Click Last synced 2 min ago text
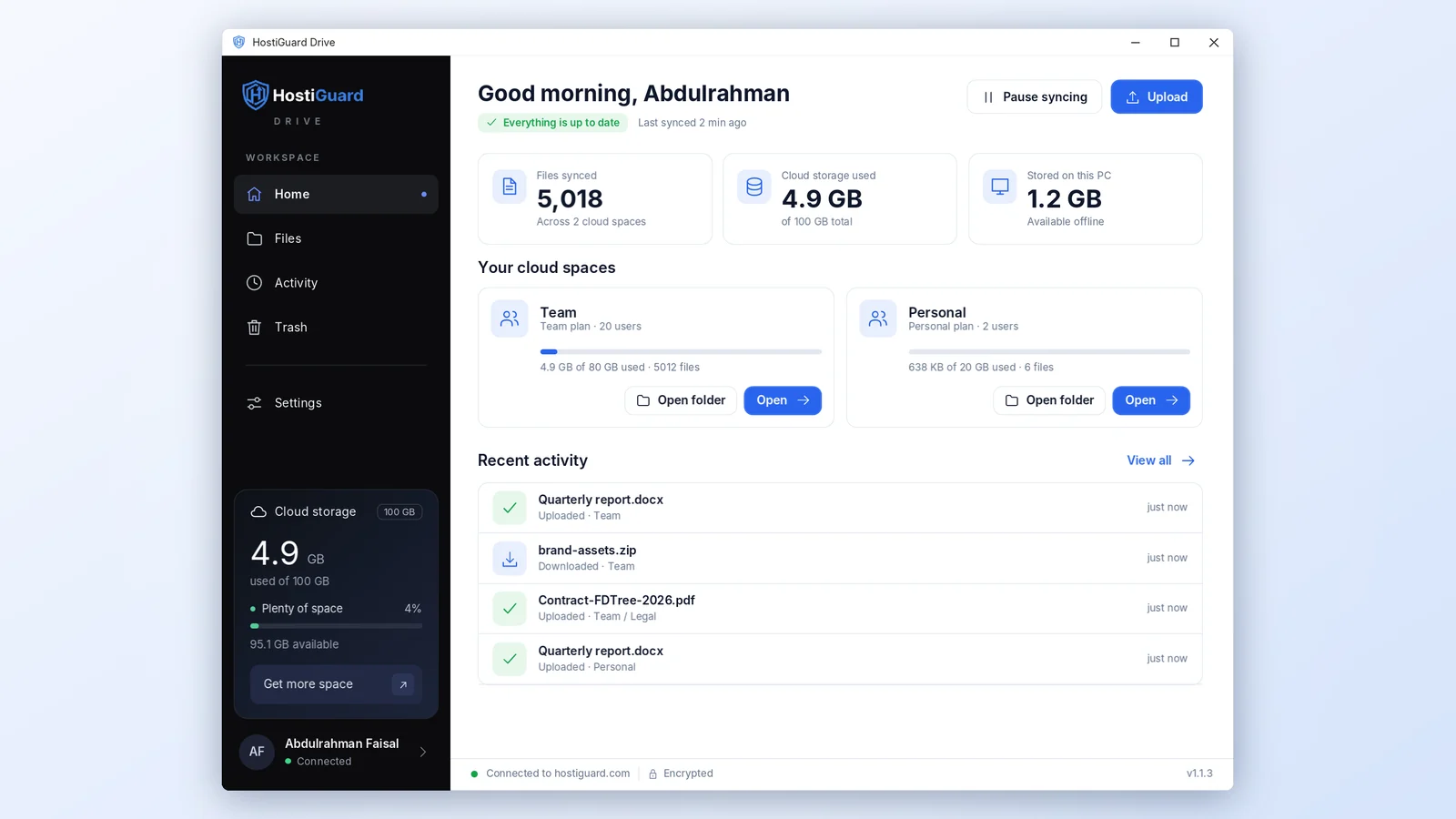 (692, 123)
